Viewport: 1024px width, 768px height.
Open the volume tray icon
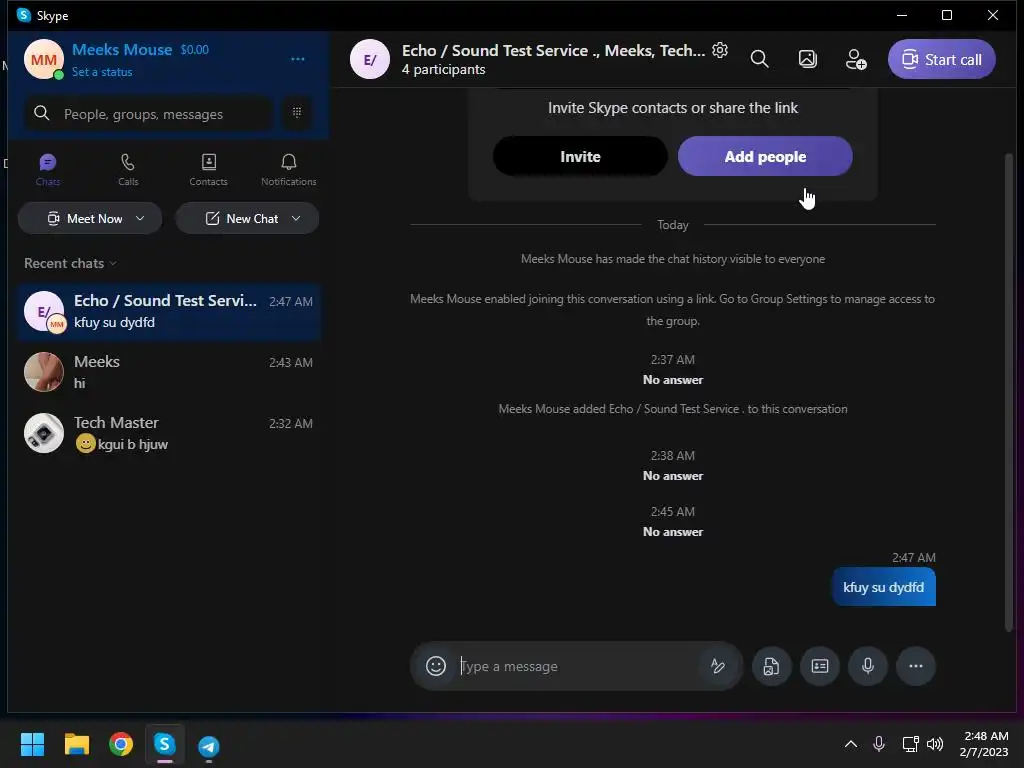click(935, 744)
